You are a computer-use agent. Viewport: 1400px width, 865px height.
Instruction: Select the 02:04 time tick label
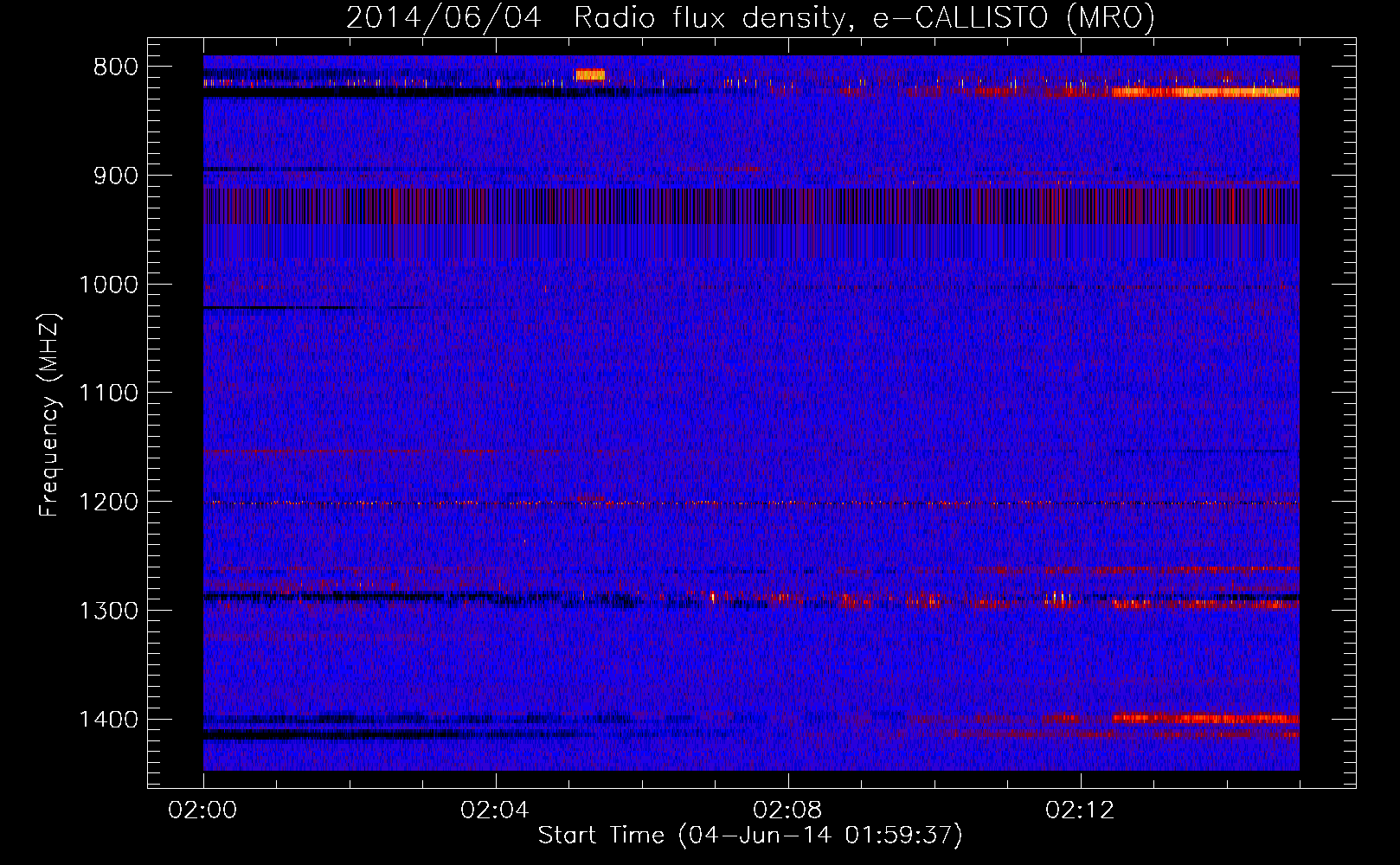495,811
